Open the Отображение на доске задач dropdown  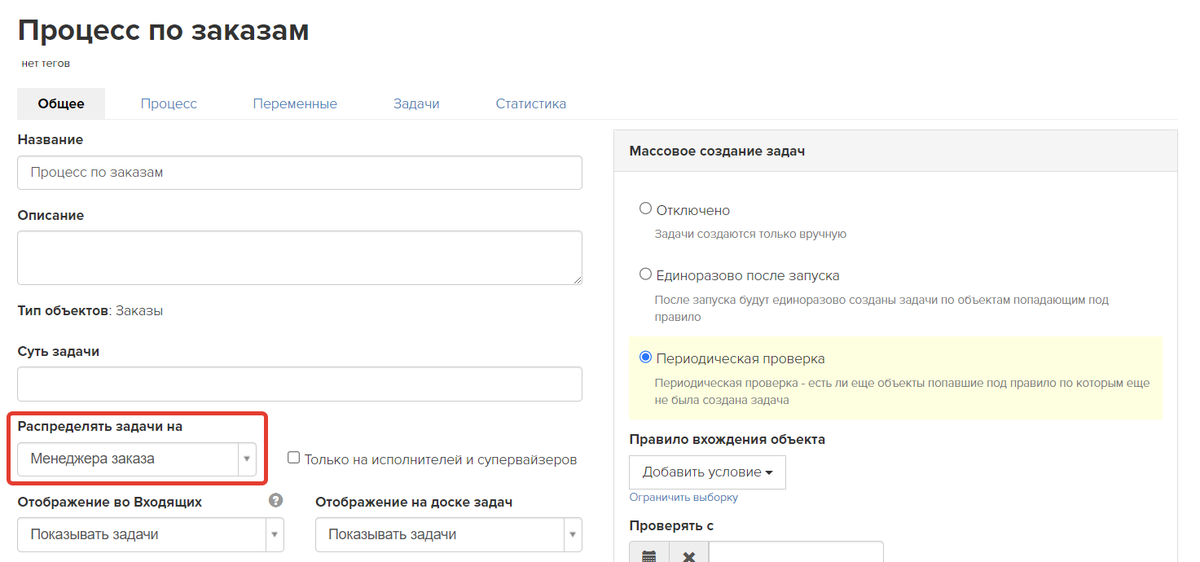click(448, 534)
